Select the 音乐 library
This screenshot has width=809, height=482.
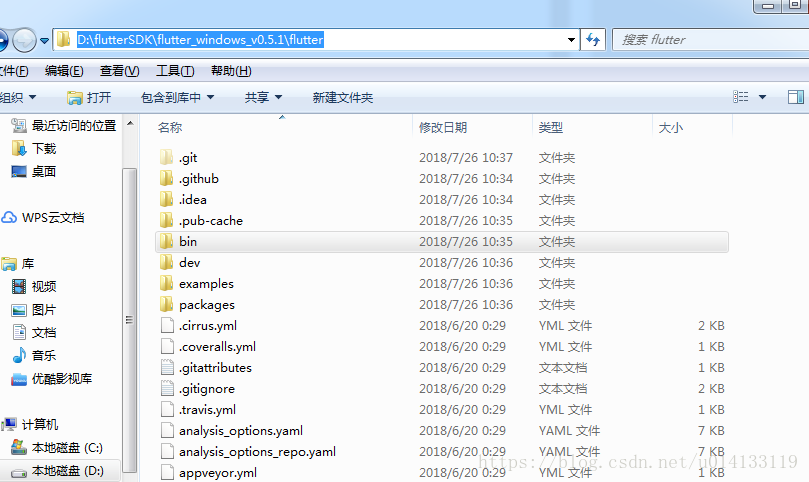pos(34,355)
